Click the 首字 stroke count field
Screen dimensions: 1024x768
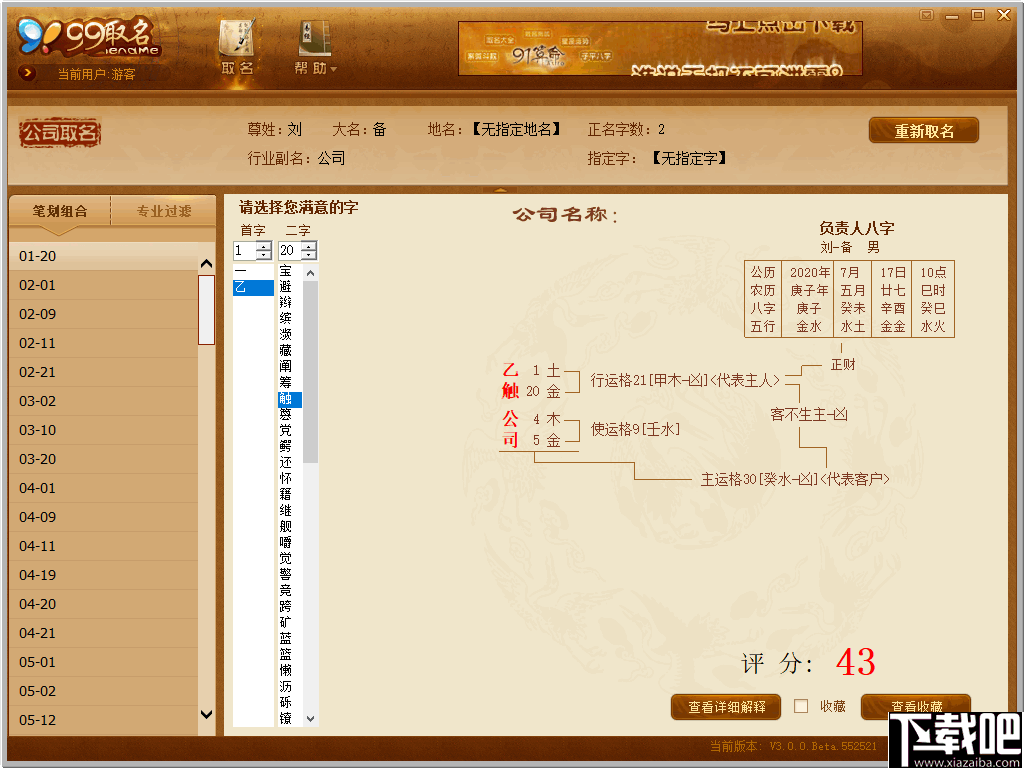pyautogui.click(x=244, y=250)
